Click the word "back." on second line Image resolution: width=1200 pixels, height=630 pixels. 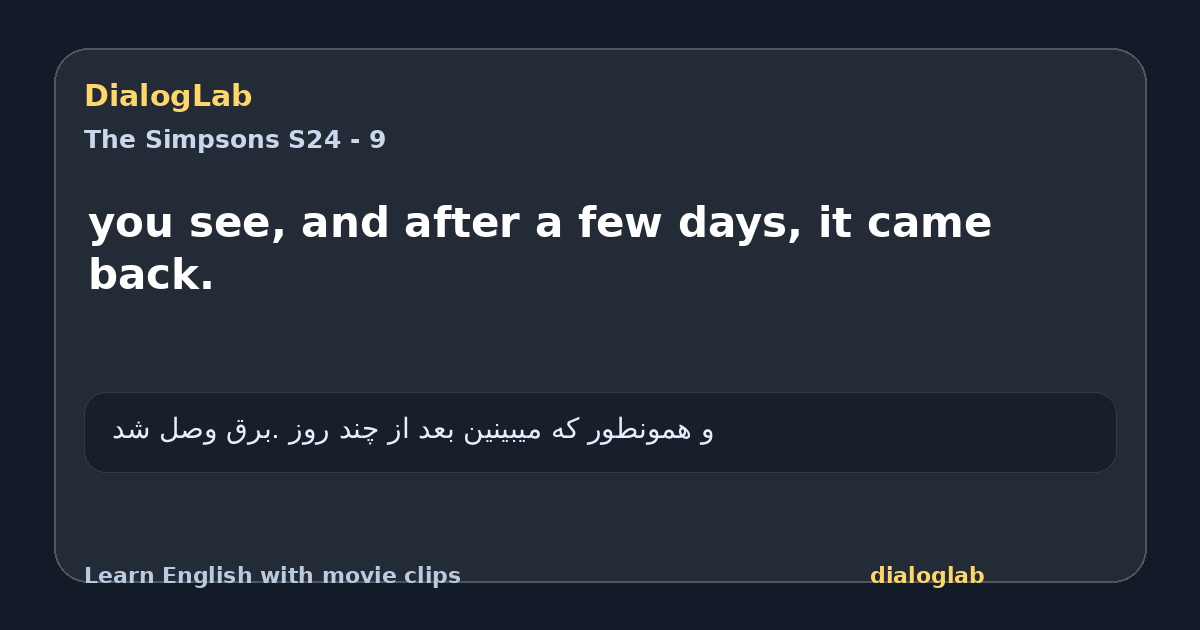coord(151,275)
